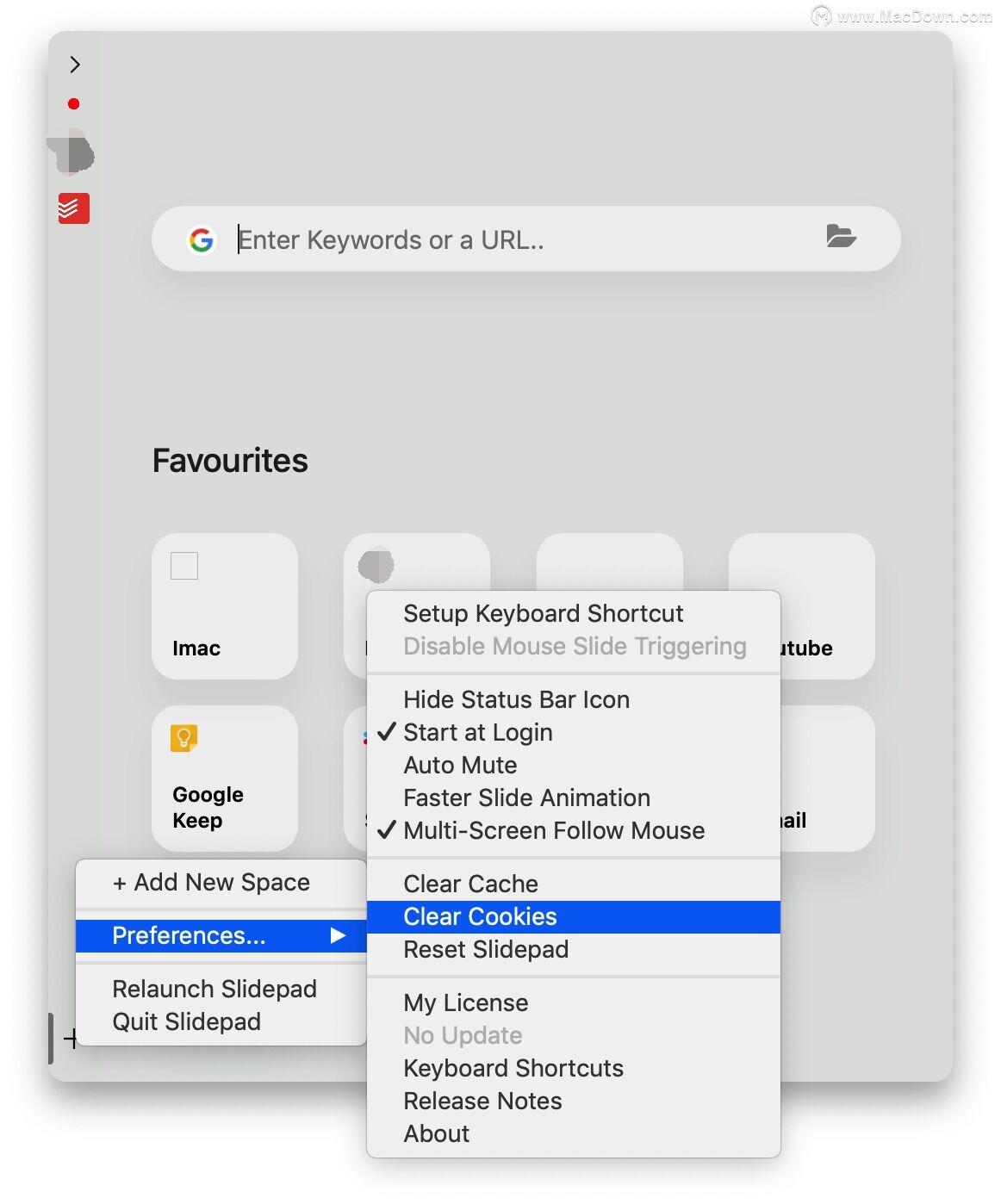Focus the Enter Keywords or a URL field
This screenshot has width=1001, height=1204.
pos(525,239)
